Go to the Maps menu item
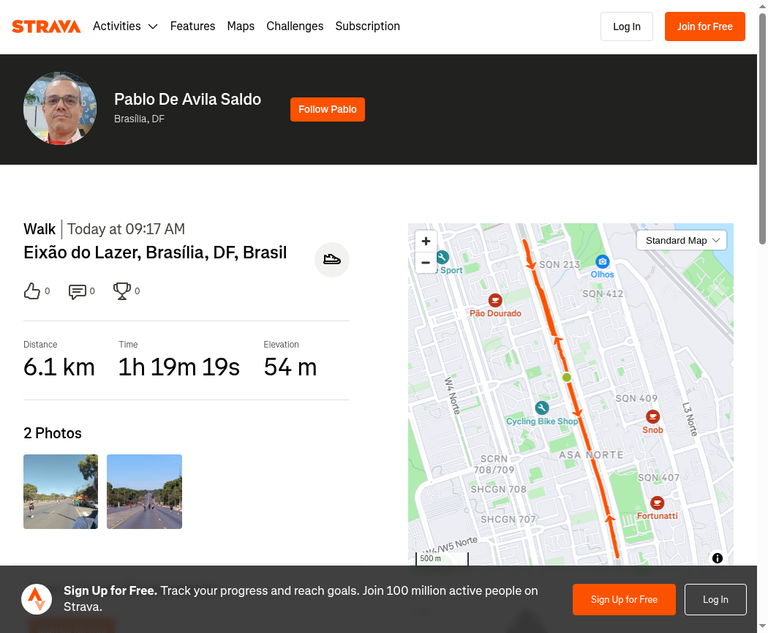 pos(240,26)
